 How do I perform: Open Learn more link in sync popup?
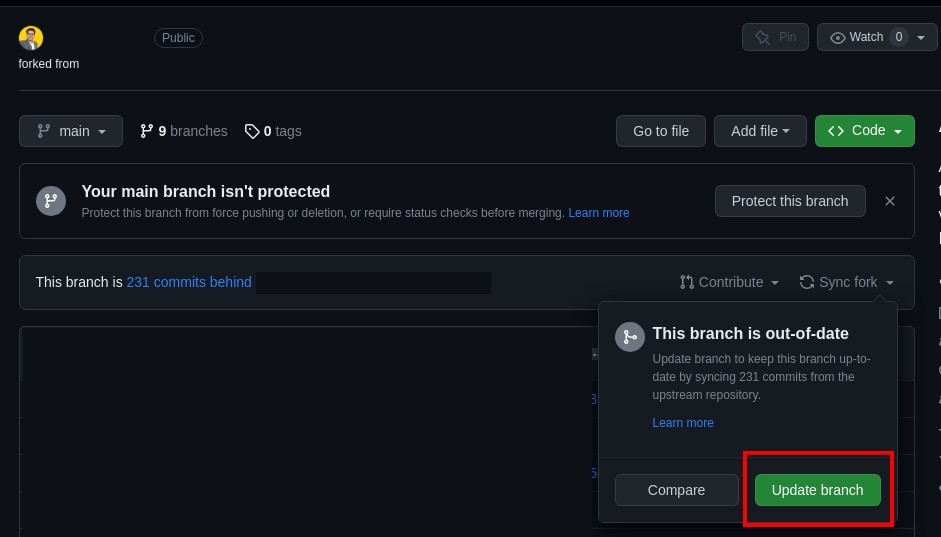[x=683, y=423]
